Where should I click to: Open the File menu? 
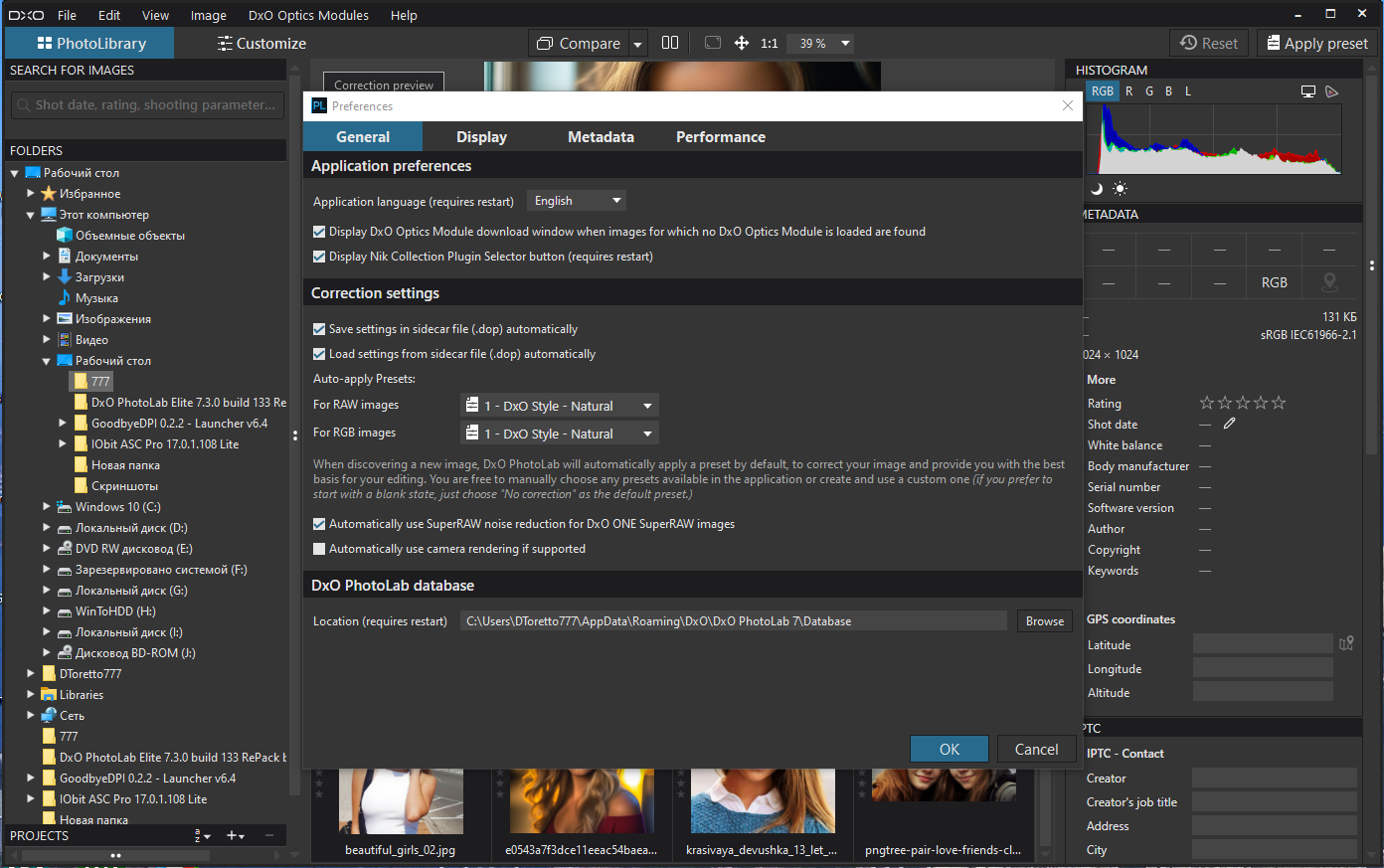coord(67,15)
